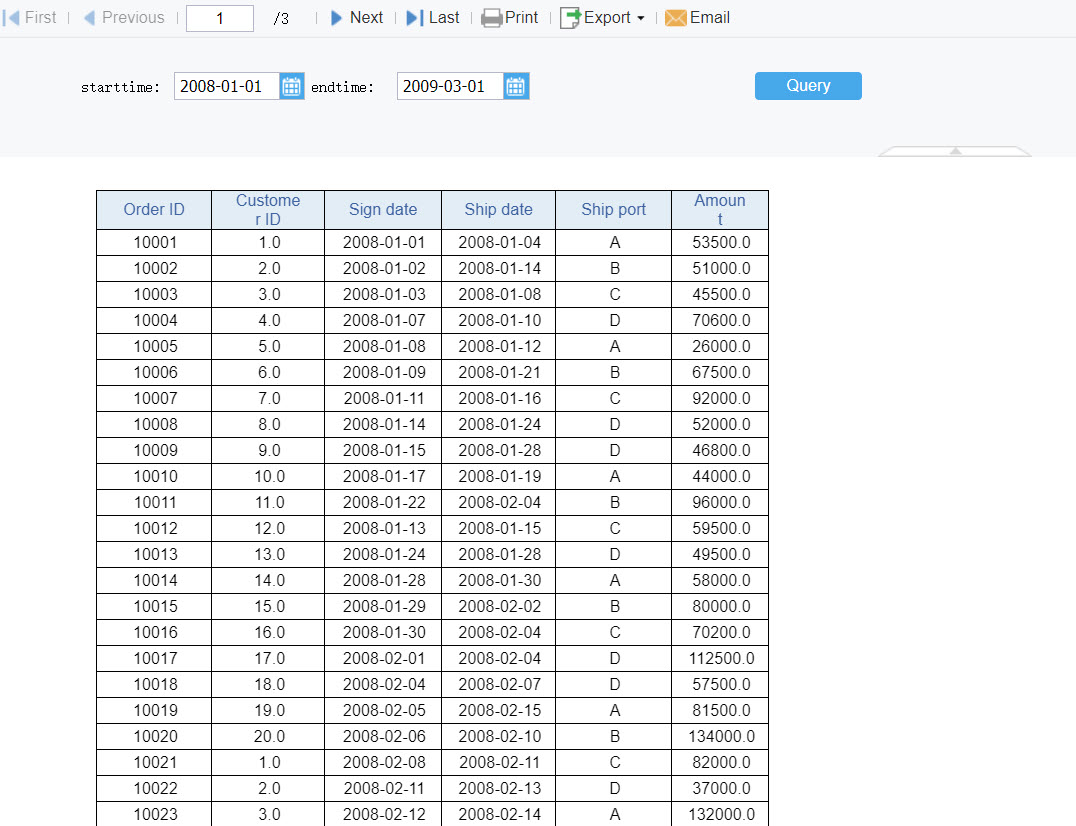Select order ID cell 10001

155,243
